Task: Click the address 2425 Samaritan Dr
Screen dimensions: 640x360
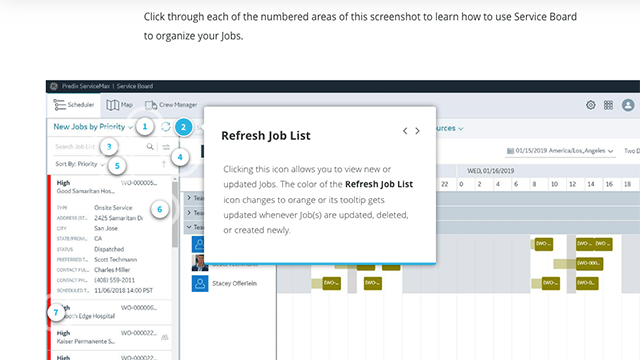Action: [118, 218]
